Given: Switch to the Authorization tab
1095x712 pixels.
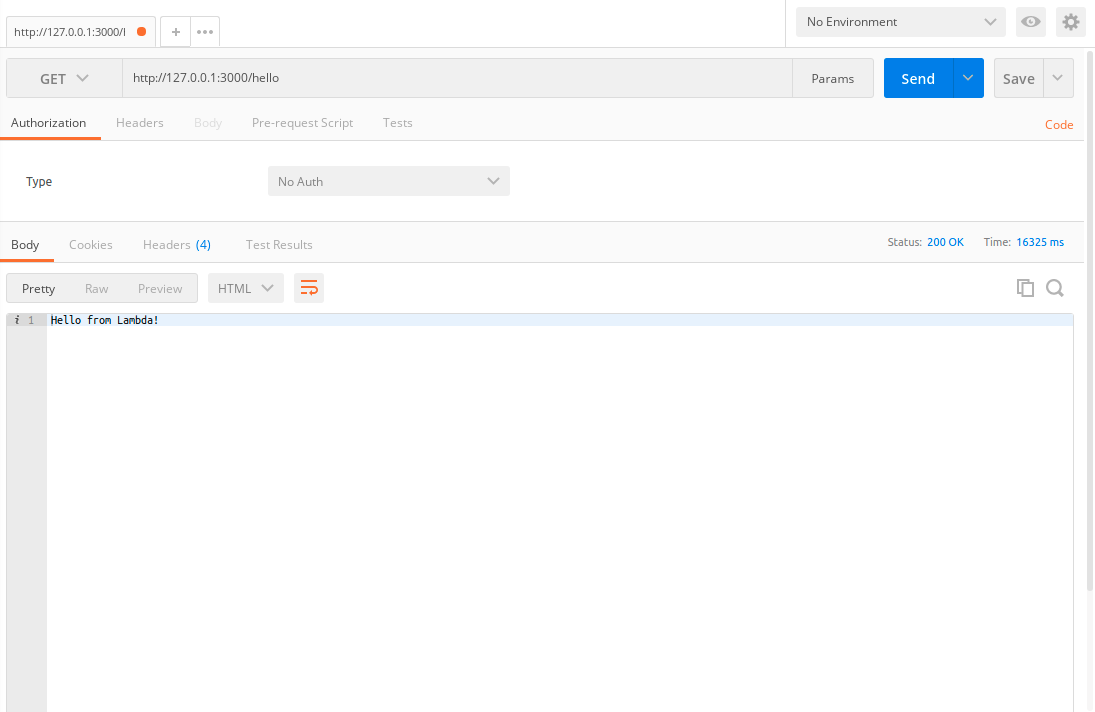Looking at the screenshot, I should tap(49, 123).
